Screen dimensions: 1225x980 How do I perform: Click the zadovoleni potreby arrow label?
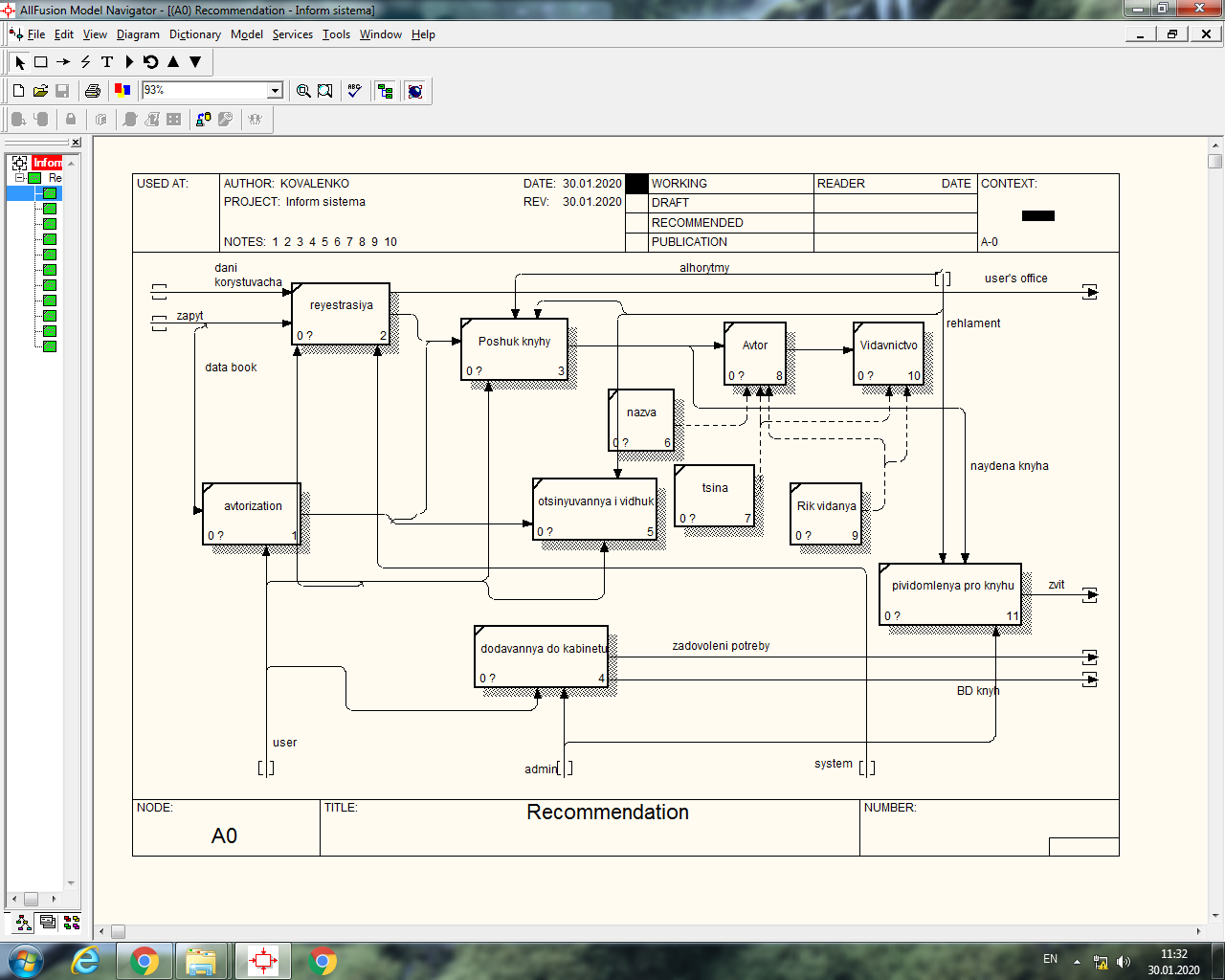click(x=721, y=646)
